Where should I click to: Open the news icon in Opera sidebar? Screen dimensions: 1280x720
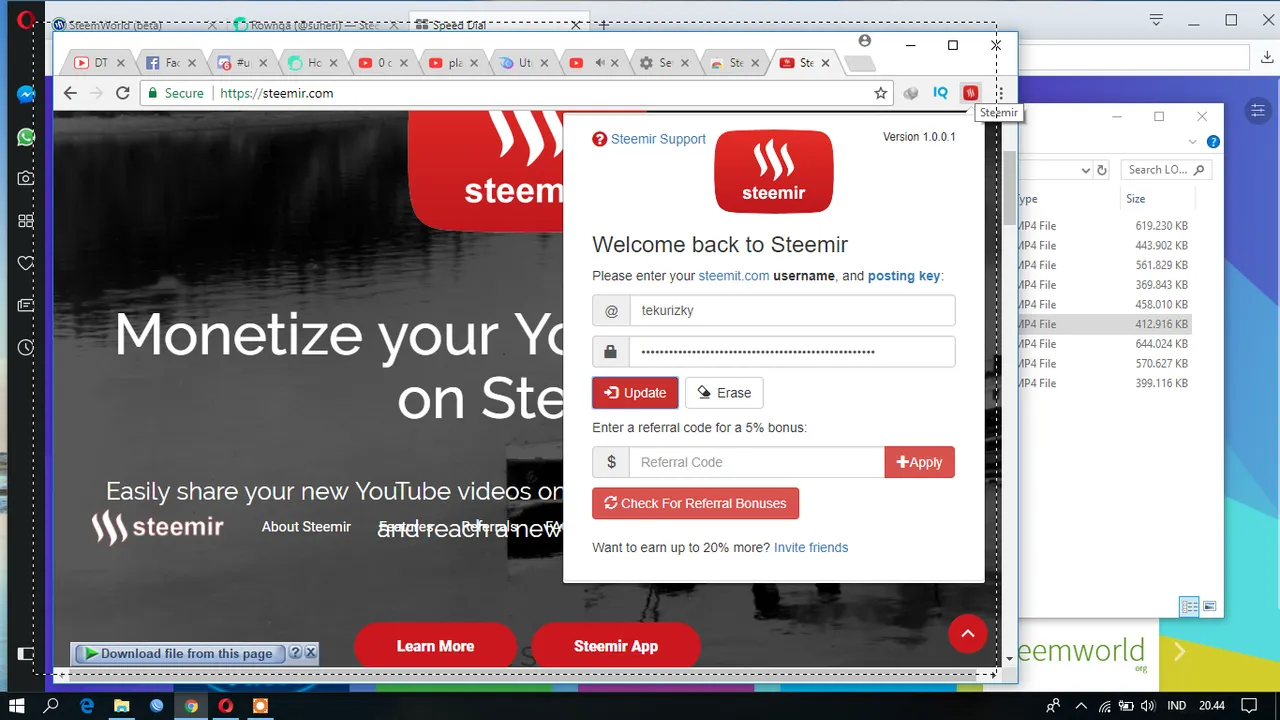pos(26,305)
